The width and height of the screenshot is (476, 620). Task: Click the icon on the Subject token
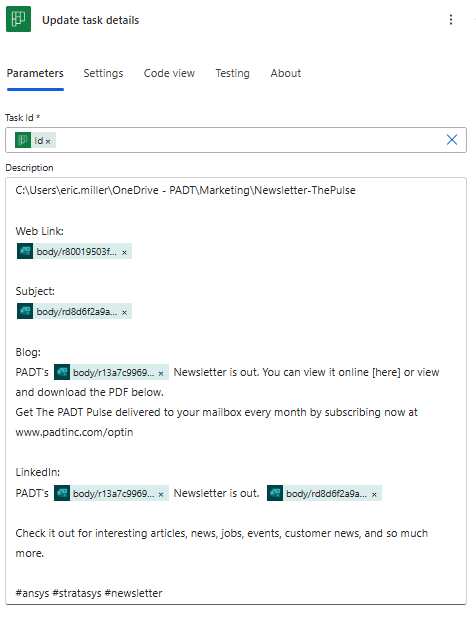pyautogui.click(x=25, y=312)
